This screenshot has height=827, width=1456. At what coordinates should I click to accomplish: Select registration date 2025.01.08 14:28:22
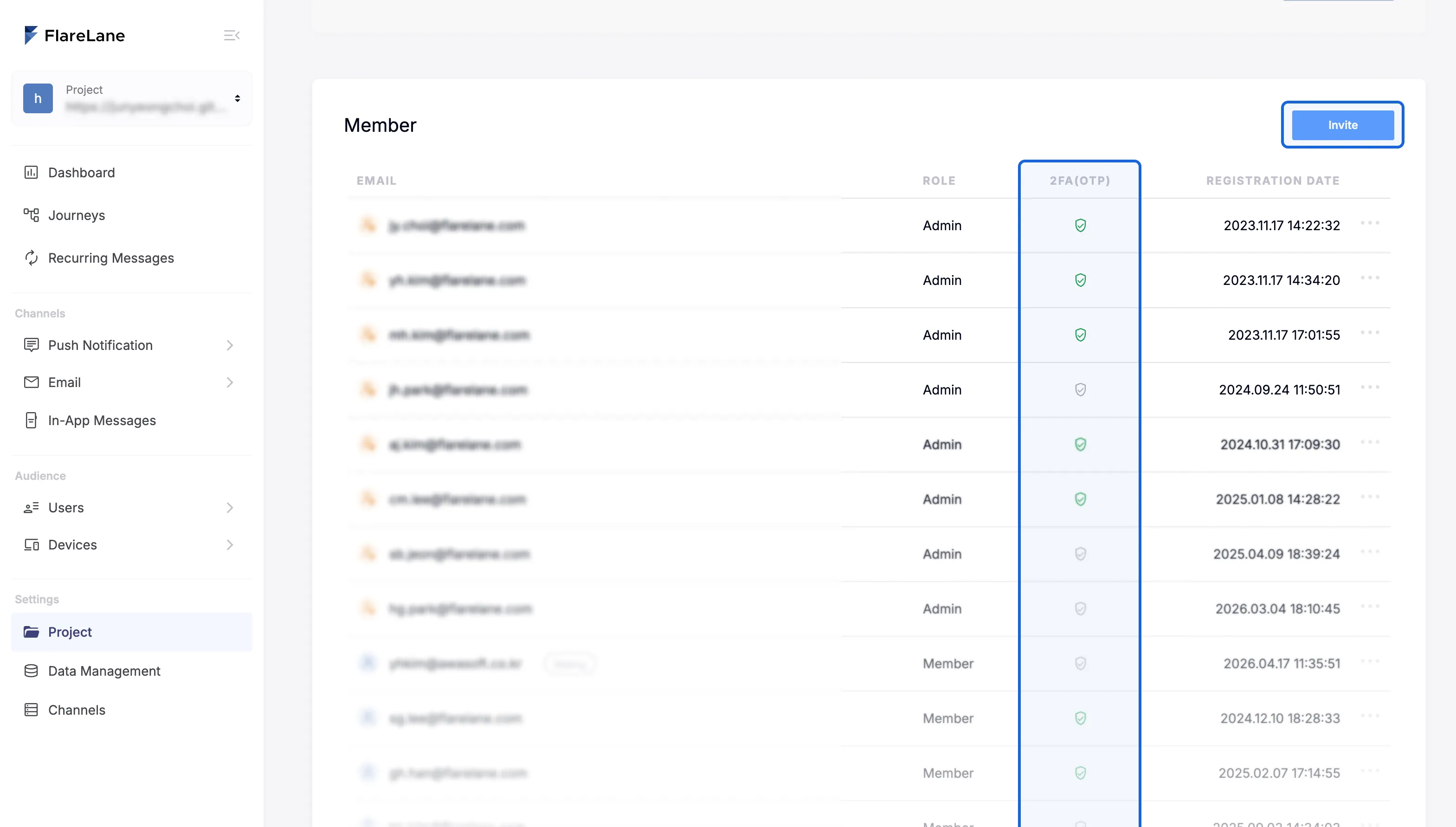[1278, 499]
